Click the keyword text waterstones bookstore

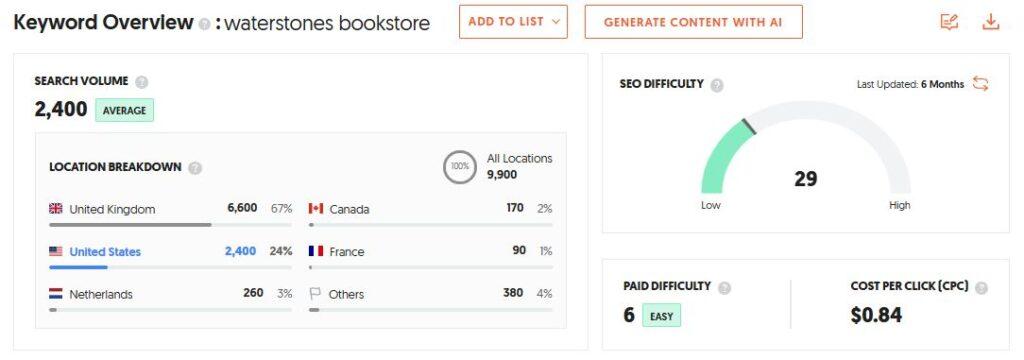point(327,24)
